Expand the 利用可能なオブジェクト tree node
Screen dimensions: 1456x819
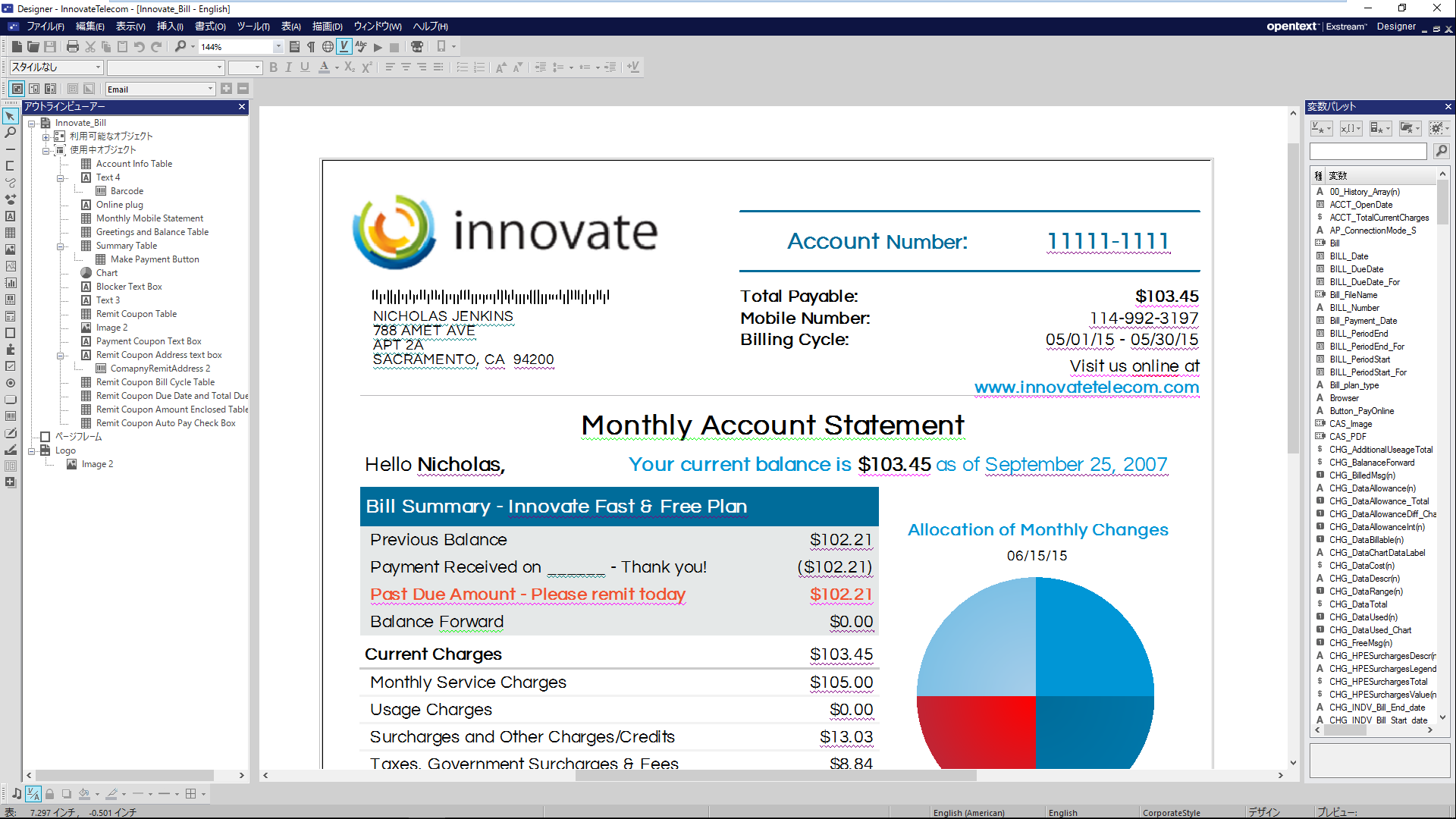point(45,136)
